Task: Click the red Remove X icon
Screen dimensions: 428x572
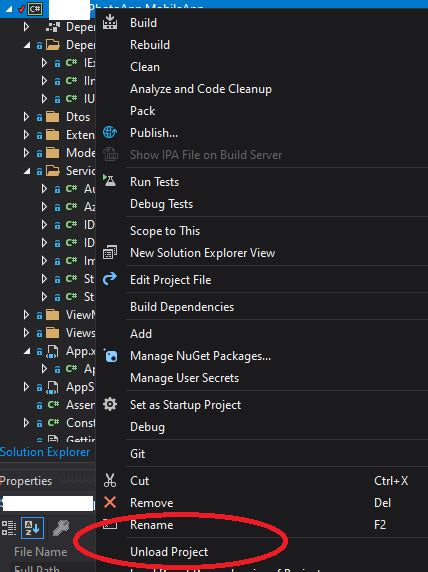Action: pyautogui.click(x=110, y=502)
